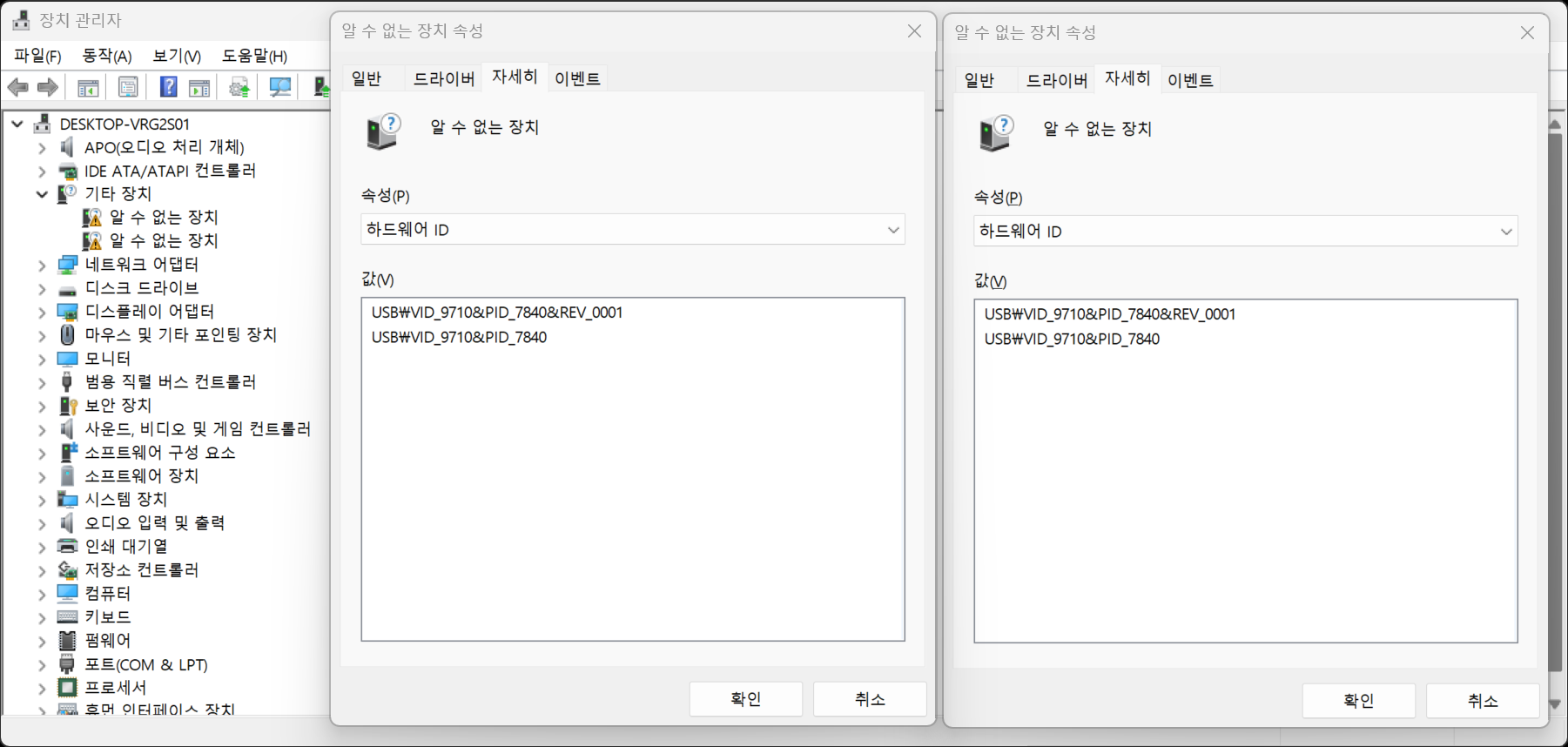The height and width of the screenshot is (747, 1568).
Task: Click the show/hide console tree icon
Action: (88, 87)
